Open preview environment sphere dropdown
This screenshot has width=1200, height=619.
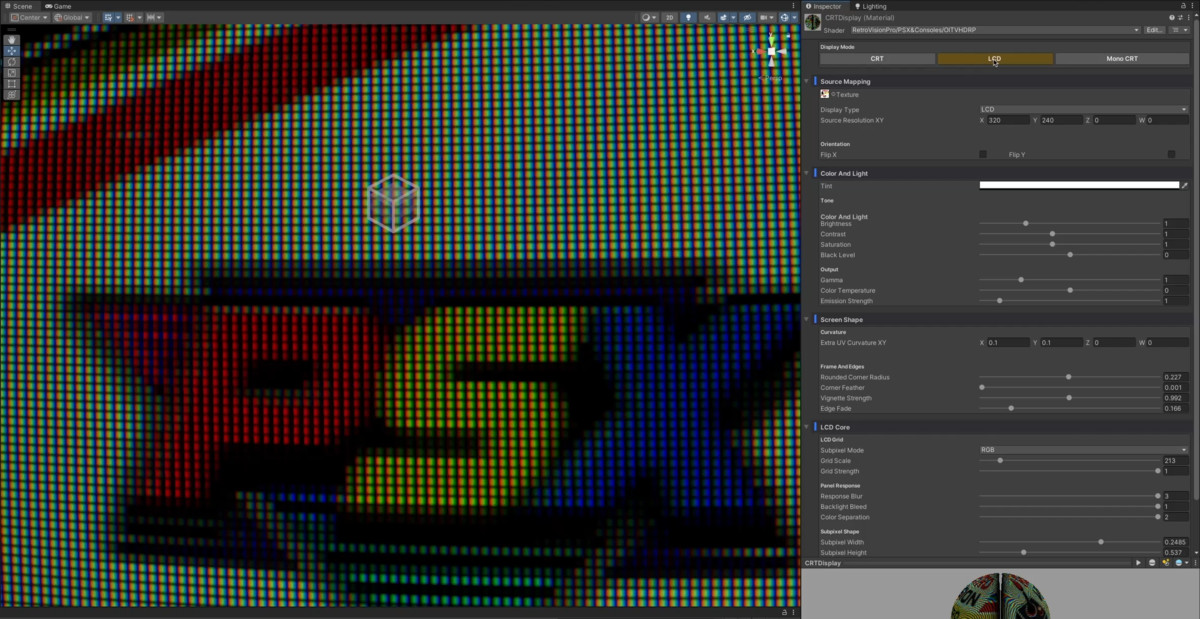[1182, 563]
